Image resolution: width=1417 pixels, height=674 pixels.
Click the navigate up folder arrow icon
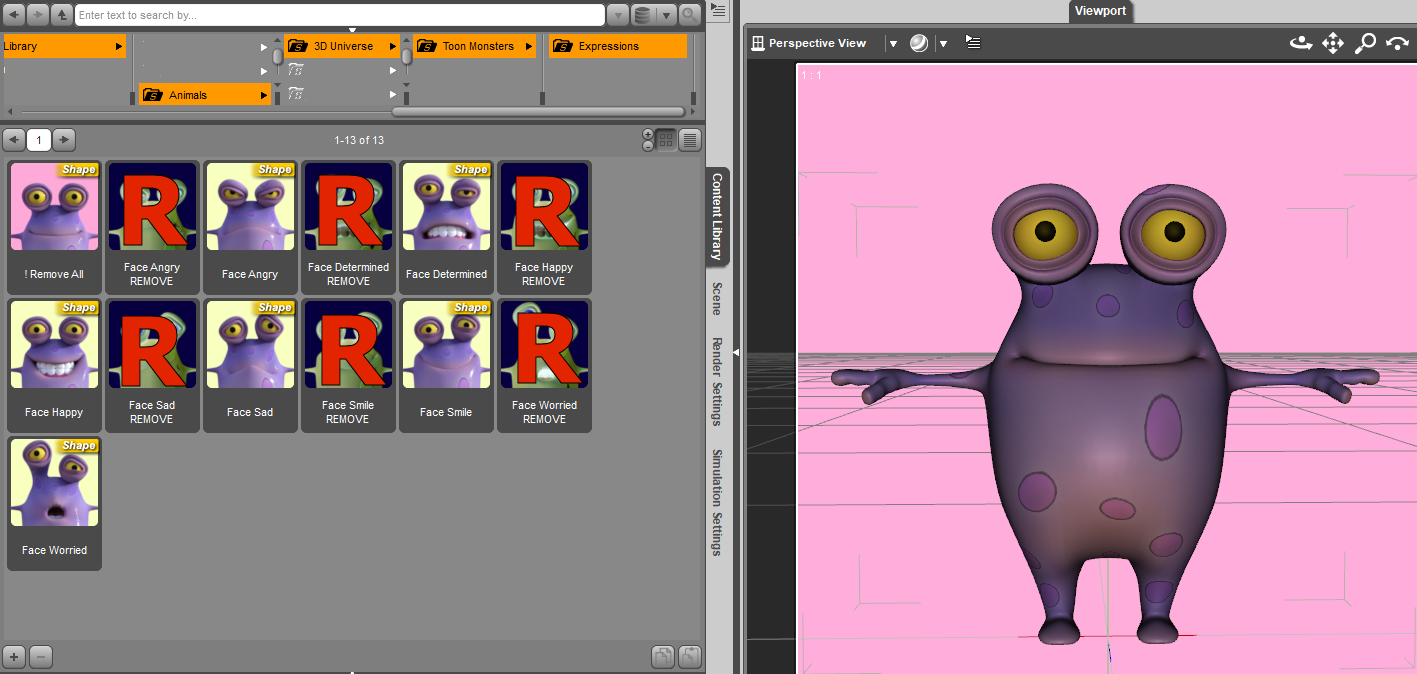pyautogui.click(x=62, y=15)
